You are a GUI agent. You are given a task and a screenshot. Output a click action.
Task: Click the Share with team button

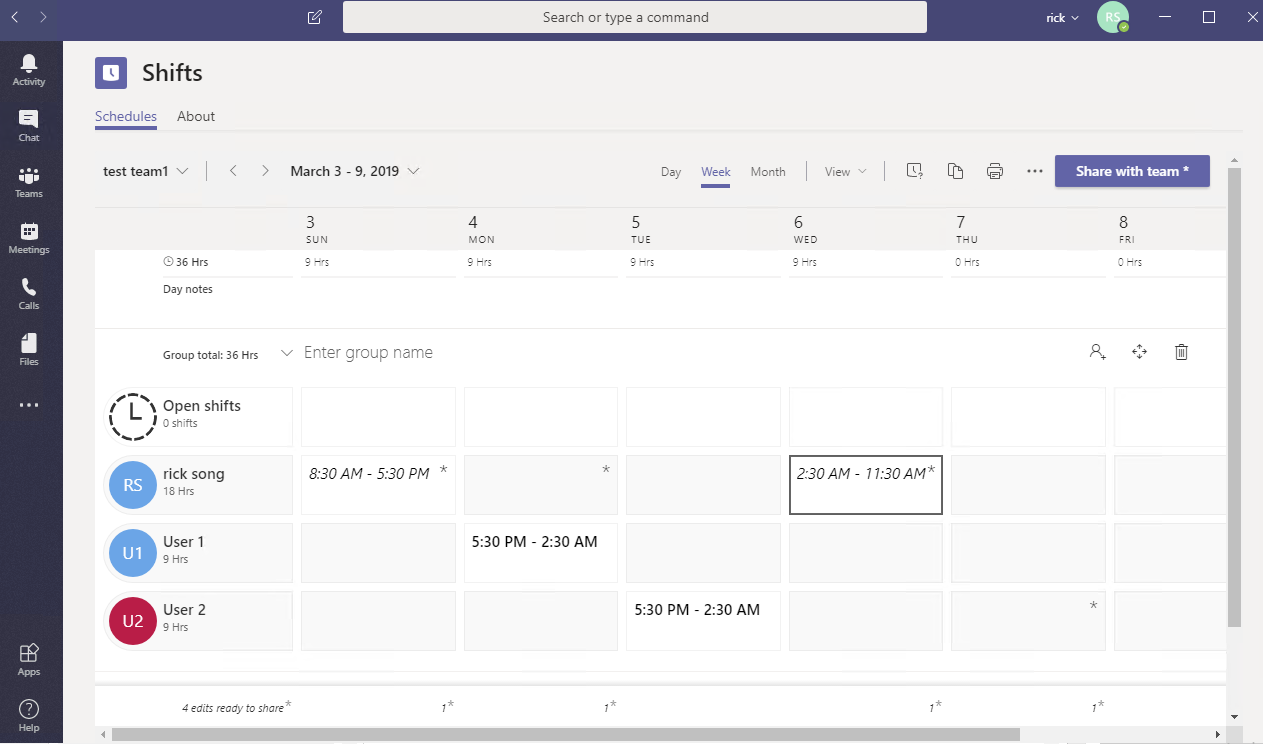(x=1131, y=171)
